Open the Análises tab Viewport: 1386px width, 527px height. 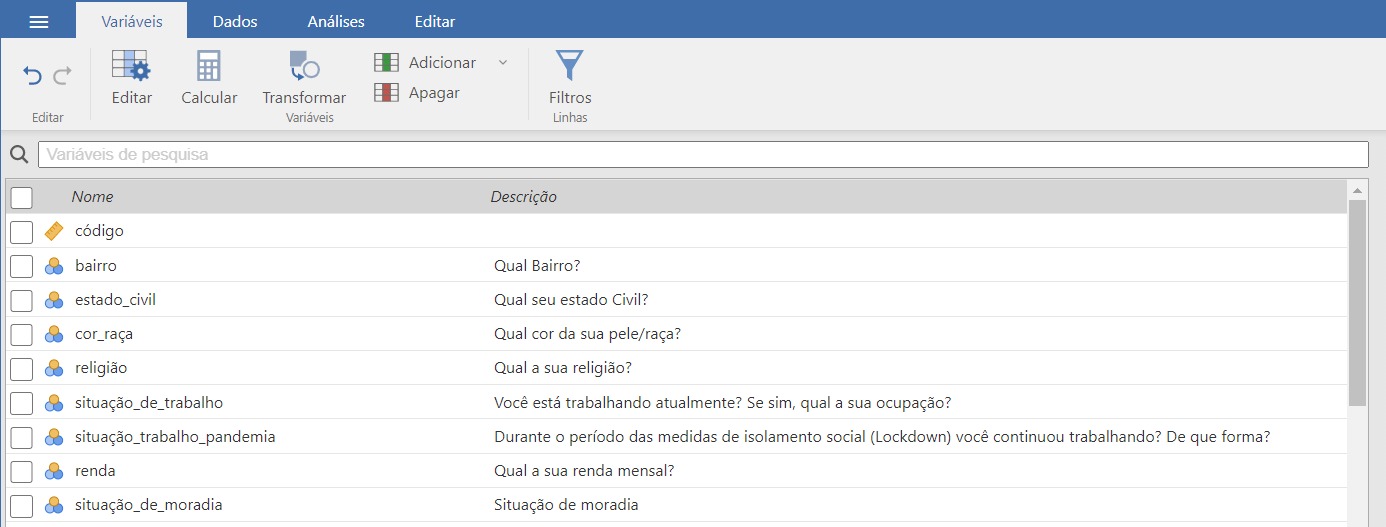(336, 21)
